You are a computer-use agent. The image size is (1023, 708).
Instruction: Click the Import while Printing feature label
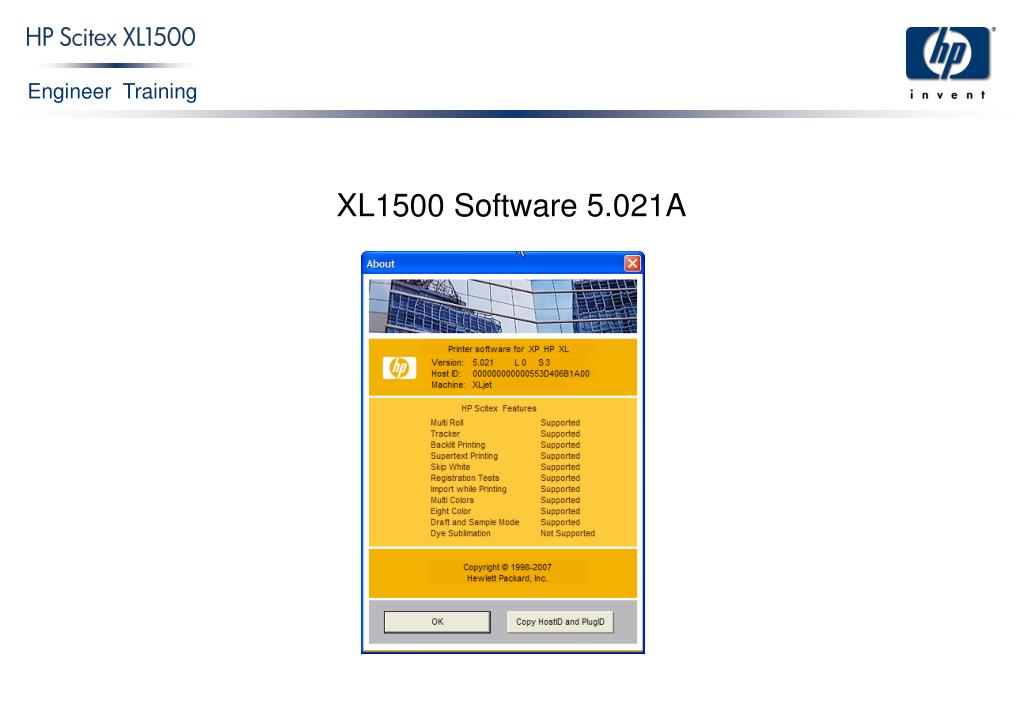click(468, 489)
